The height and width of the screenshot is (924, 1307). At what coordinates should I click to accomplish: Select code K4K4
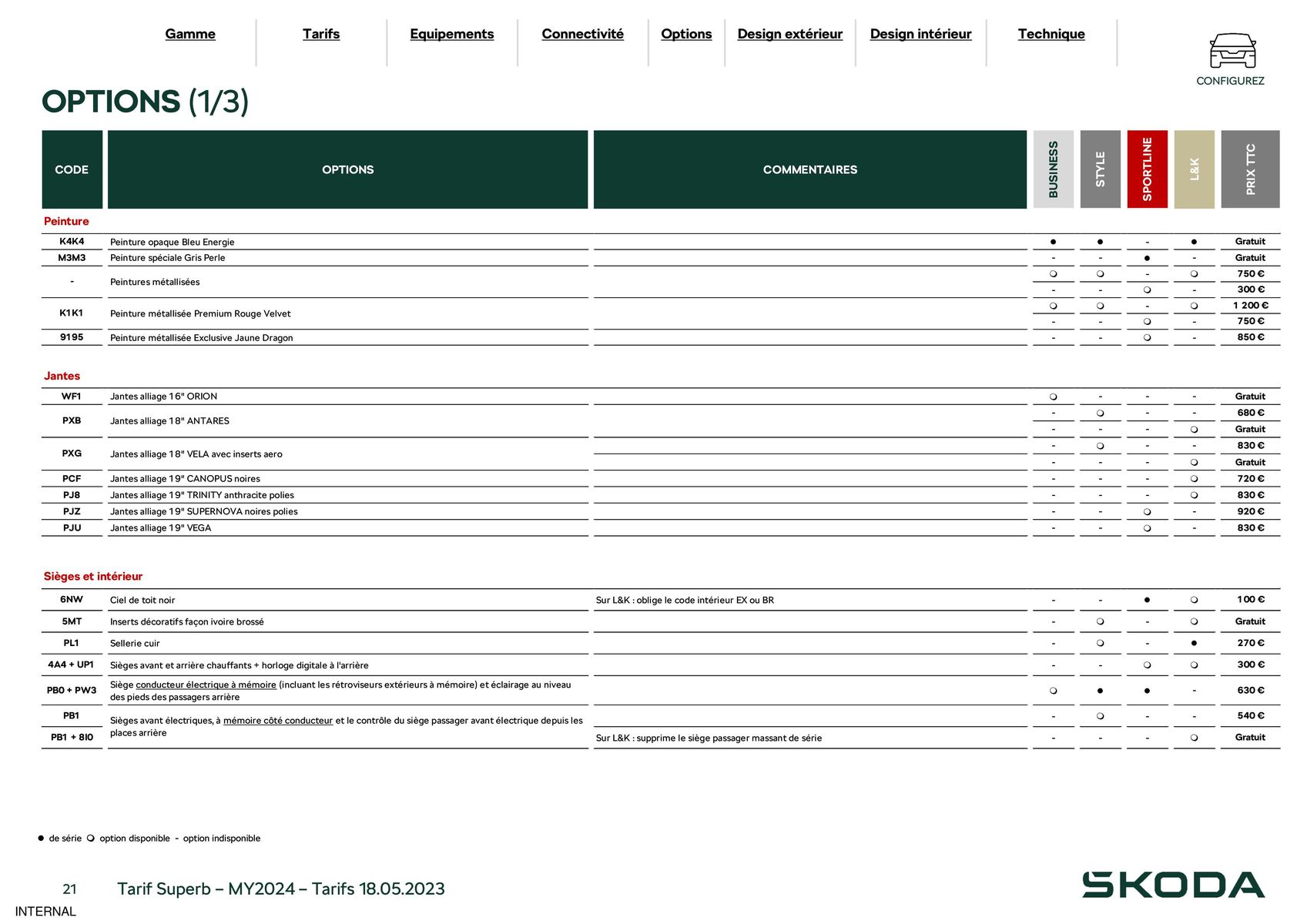(72, 242)
